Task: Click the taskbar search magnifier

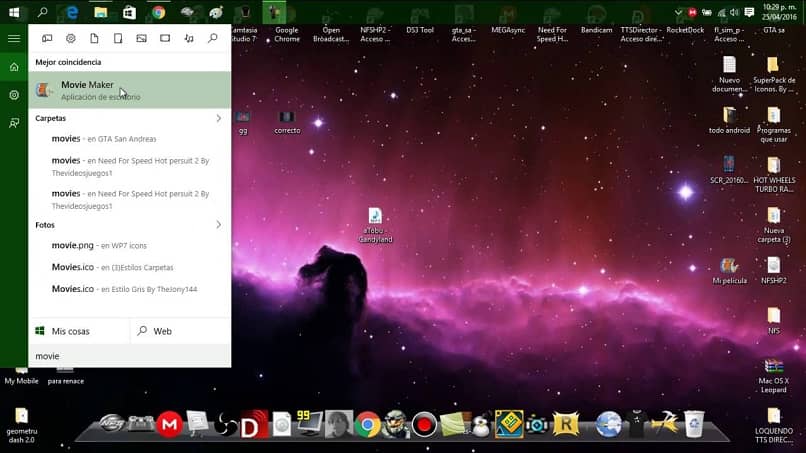Action: [x=43, y=12]
